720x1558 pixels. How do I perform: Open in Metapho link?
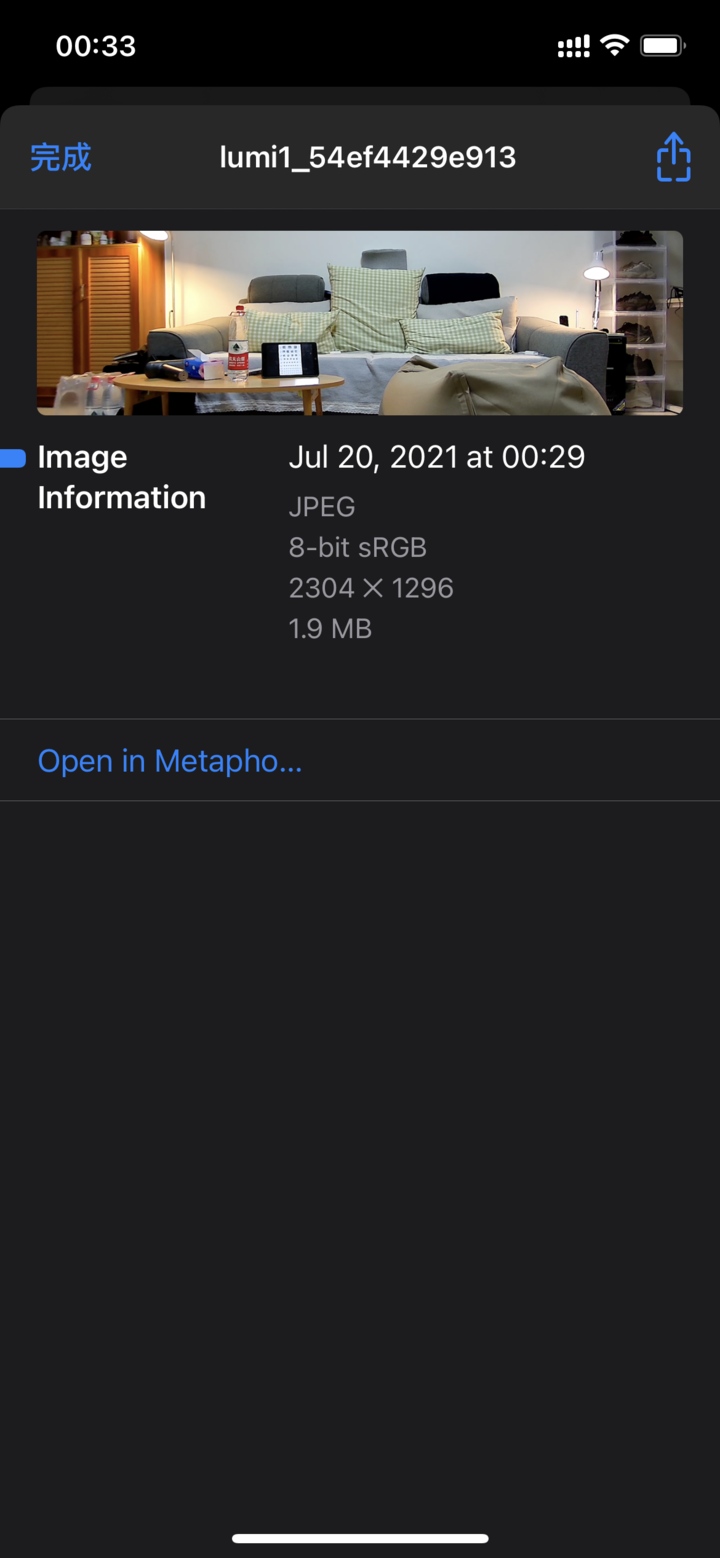click(170, 761)
